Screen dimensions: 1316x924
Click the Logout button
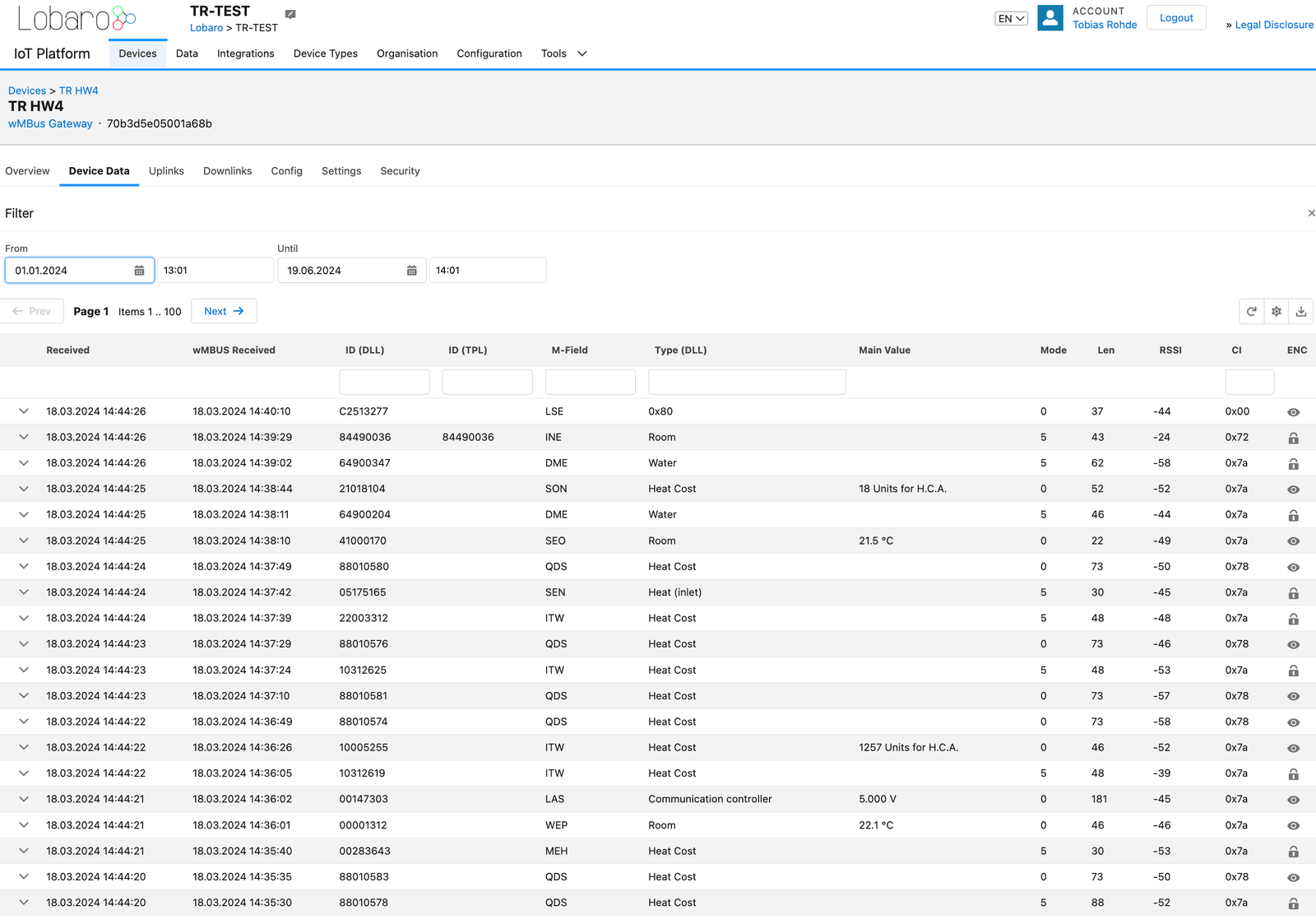click(x=1176, y=18)
